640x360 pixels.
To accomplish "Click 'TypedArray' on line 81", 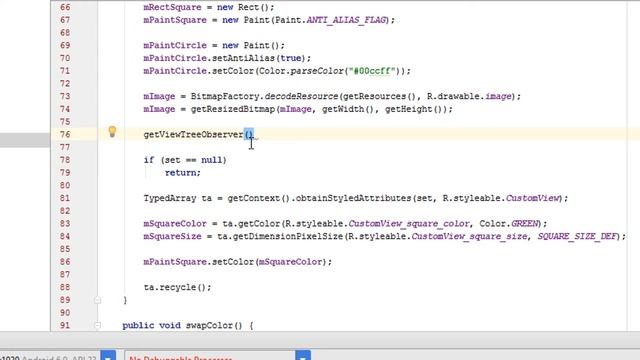I will click(170, 198).
